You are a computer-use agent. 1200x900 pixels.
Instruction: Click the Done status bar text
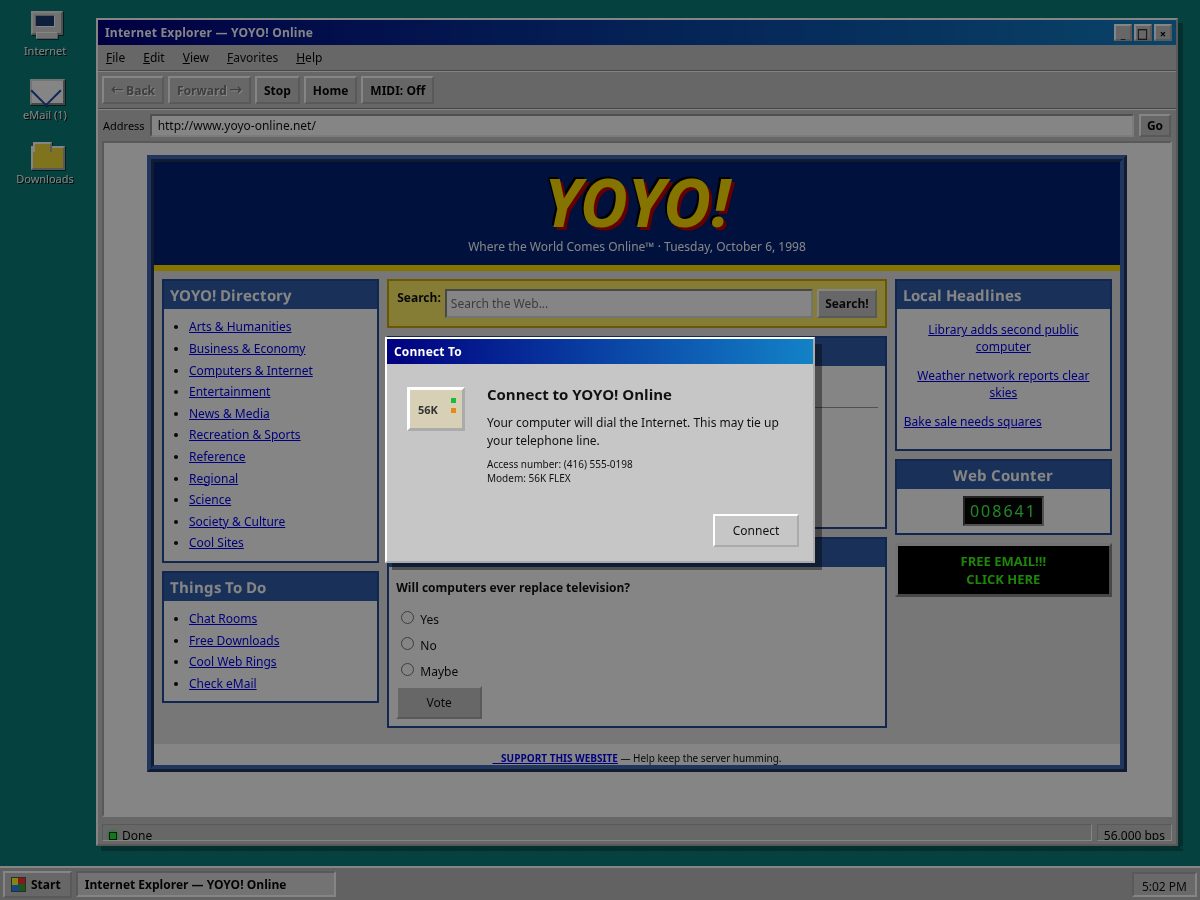[x=137, y=835]
